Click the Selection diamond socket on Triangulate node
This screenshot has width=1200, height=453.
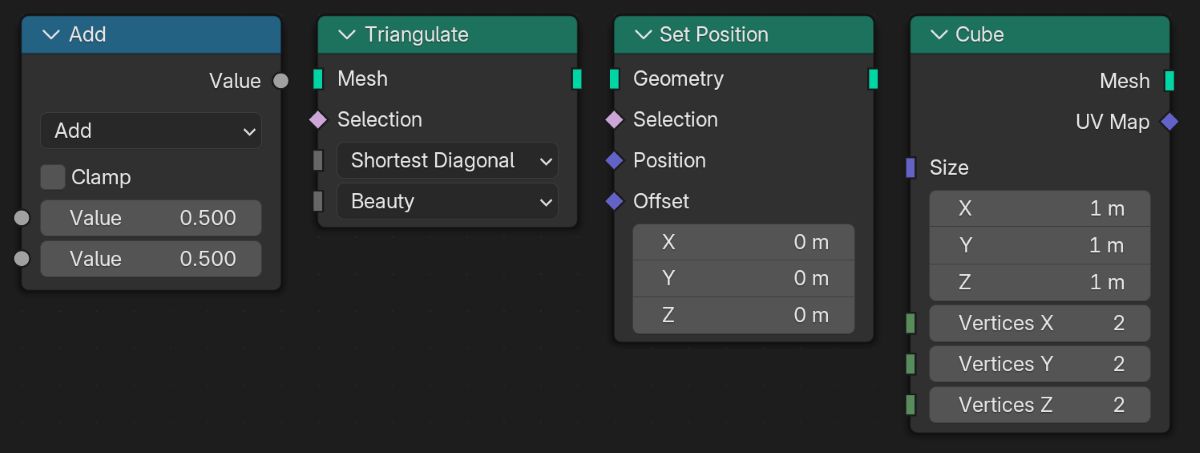coord(318,120)
